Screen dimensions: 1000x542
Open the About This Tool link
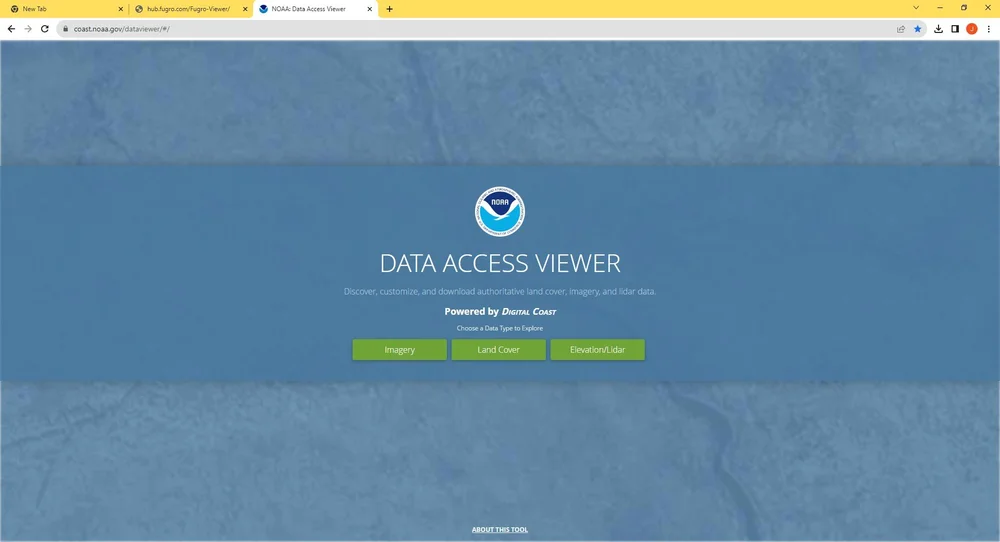tap(500, 529)
